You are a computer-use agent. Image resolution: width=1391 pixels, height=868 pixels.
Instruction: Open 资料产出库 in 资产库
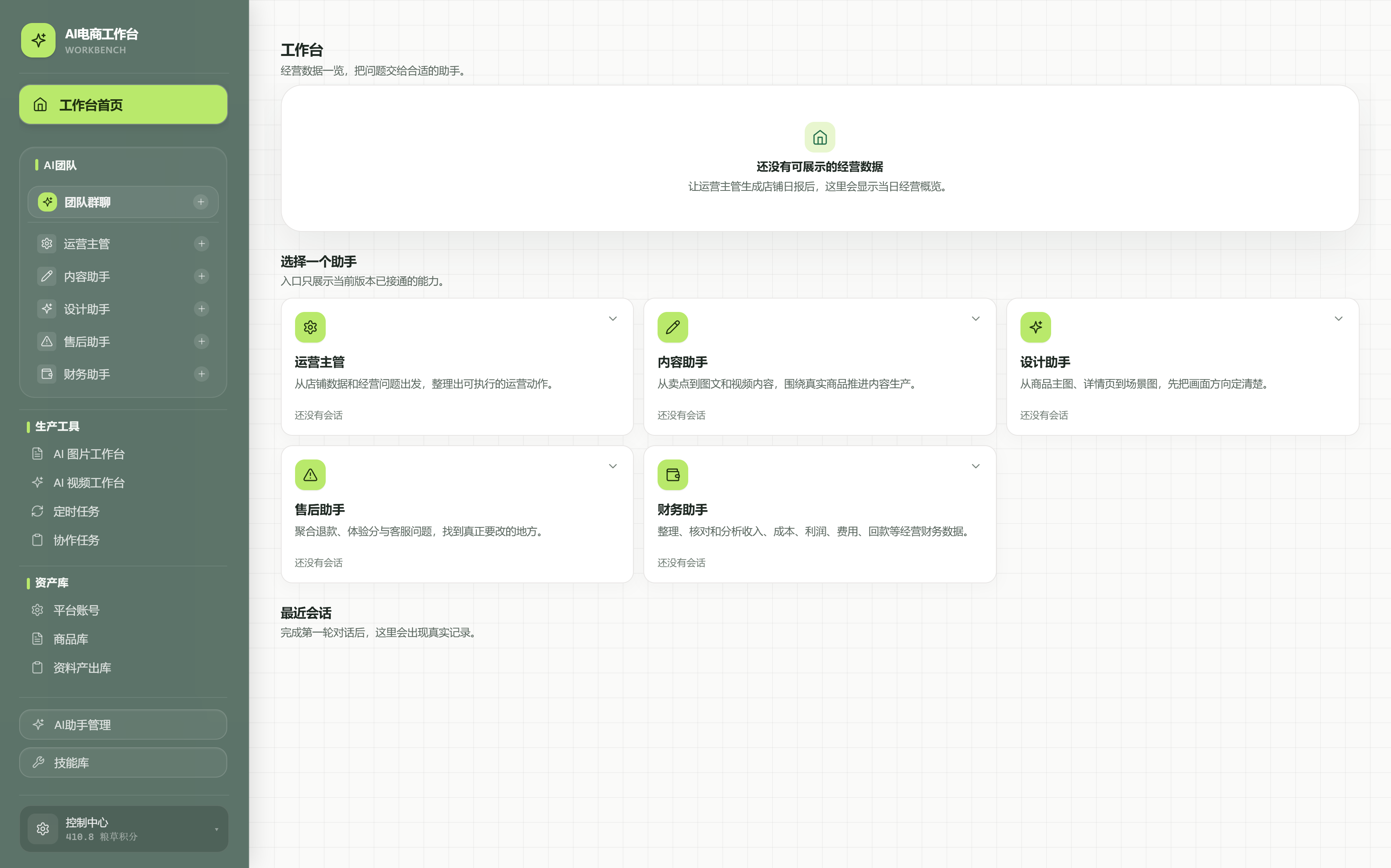[123, 668]
